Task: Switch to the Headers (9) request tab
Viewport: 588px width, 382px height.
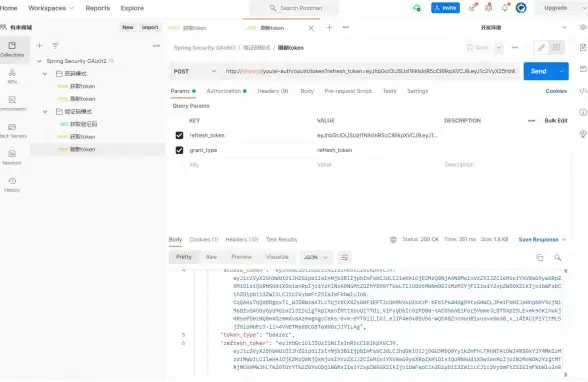Action: click(x=273, y=91)
